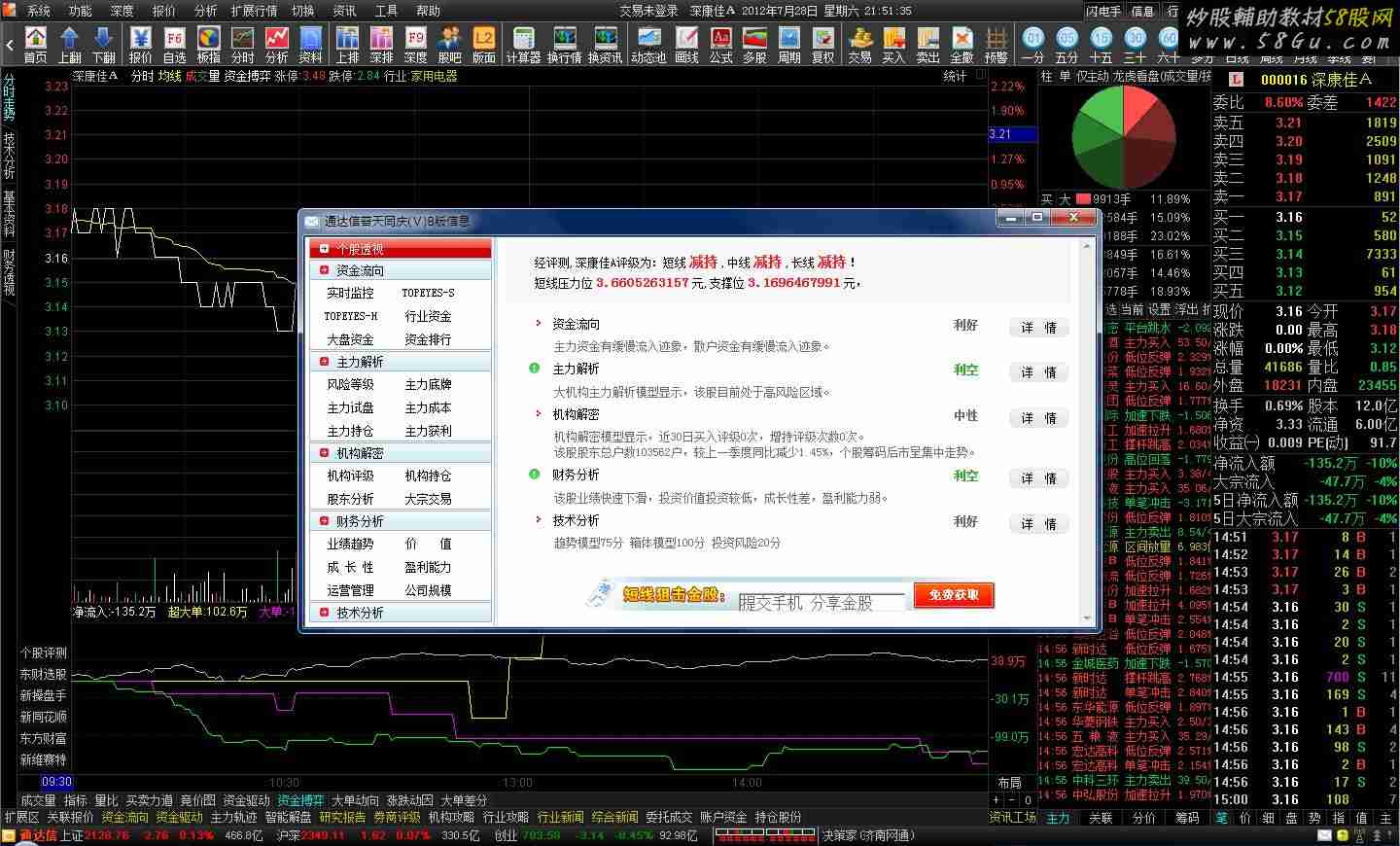The width and height of the screenshot is (1400, 846).
Task: Click the 个股评测 entry in lower-left list
Action: 44,652
